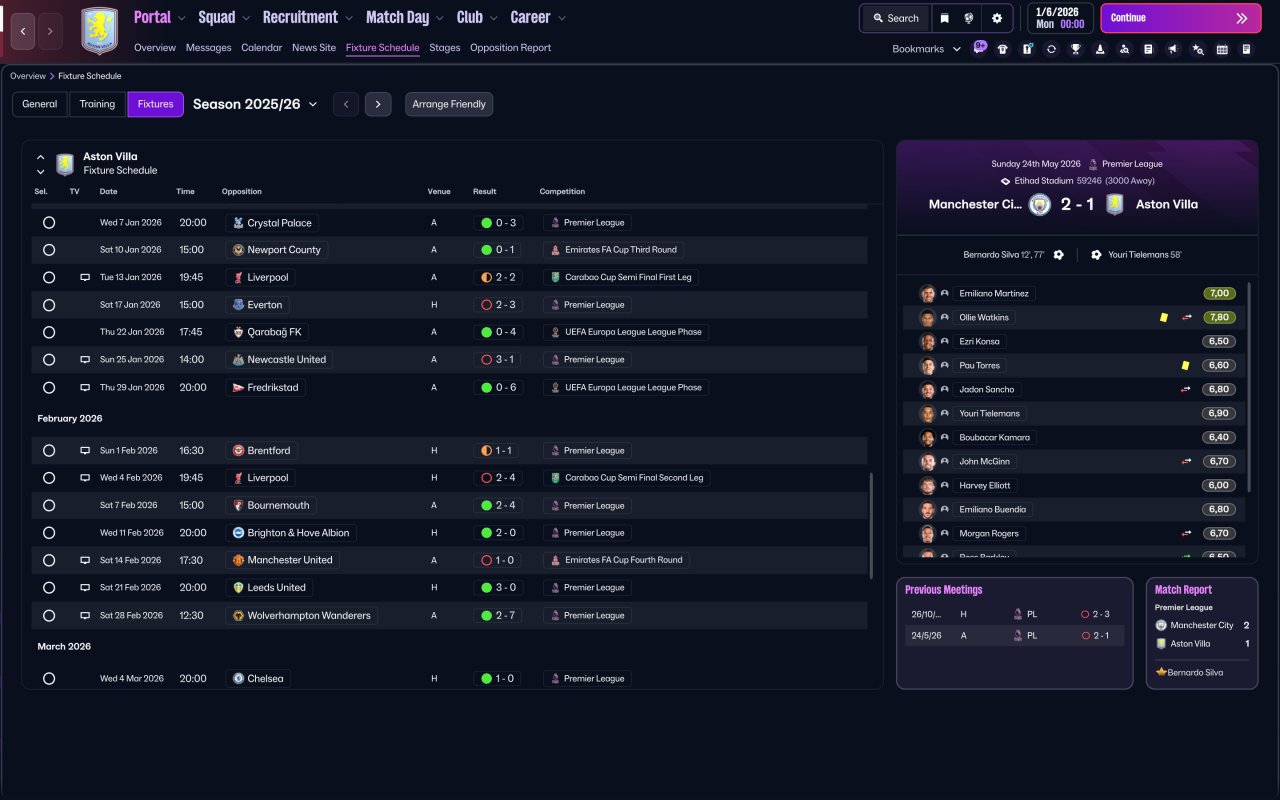Image resolution: width=1280 pixels, height=800 pixels.
Task: Select the Fredrikstad fixture radio button
Action: click(x=49, y=387)
